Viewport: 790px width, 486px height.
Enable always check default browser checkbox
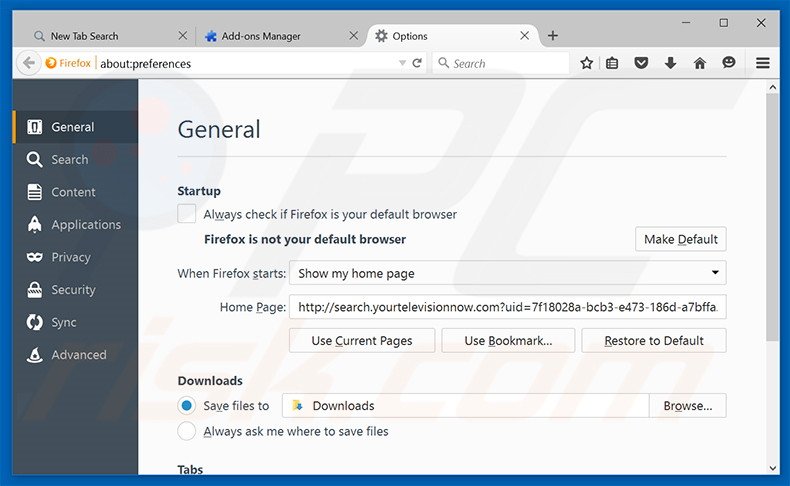187,214
